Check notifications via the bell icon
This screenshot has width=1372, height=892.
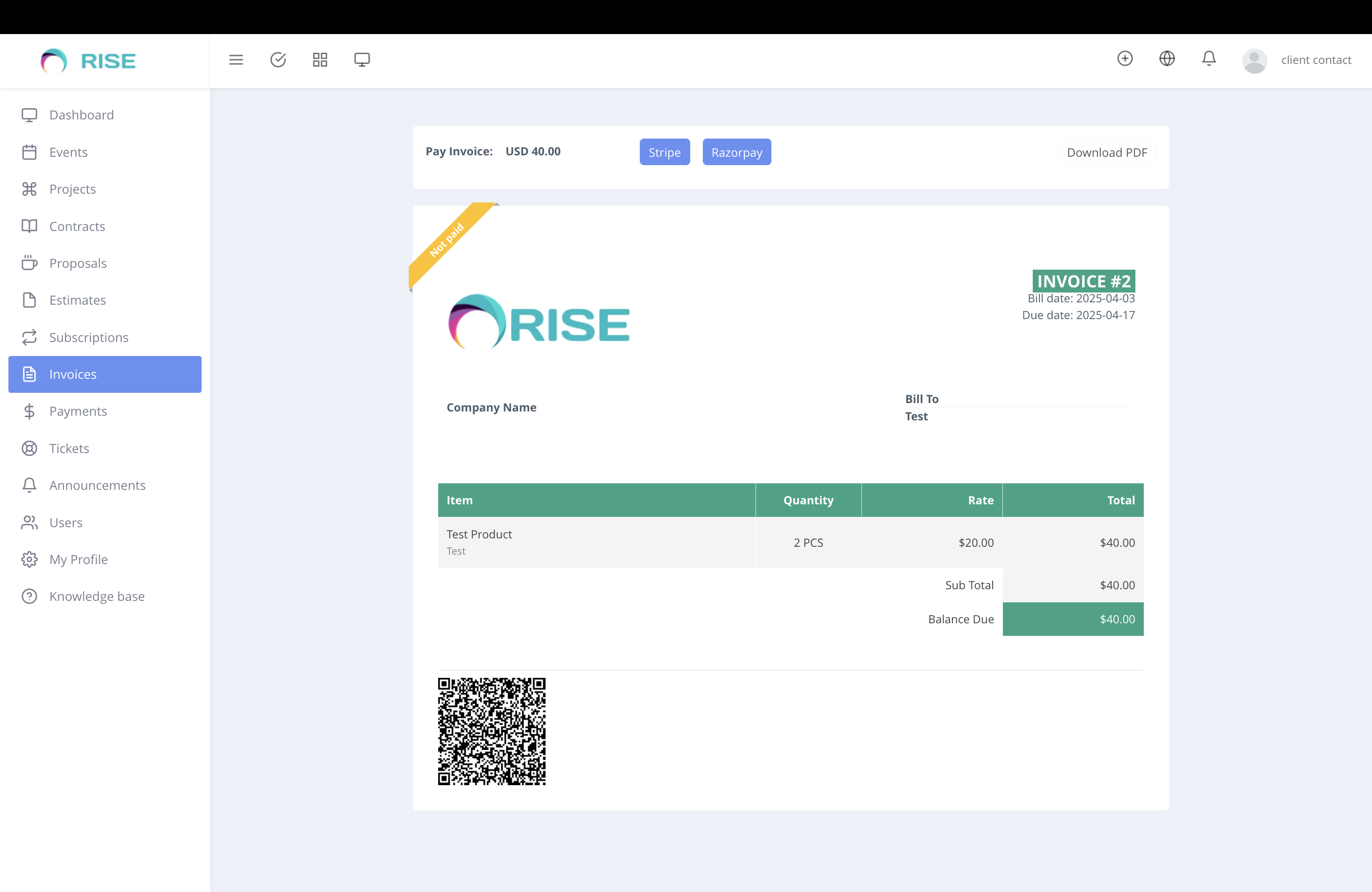coord(1208,59)
